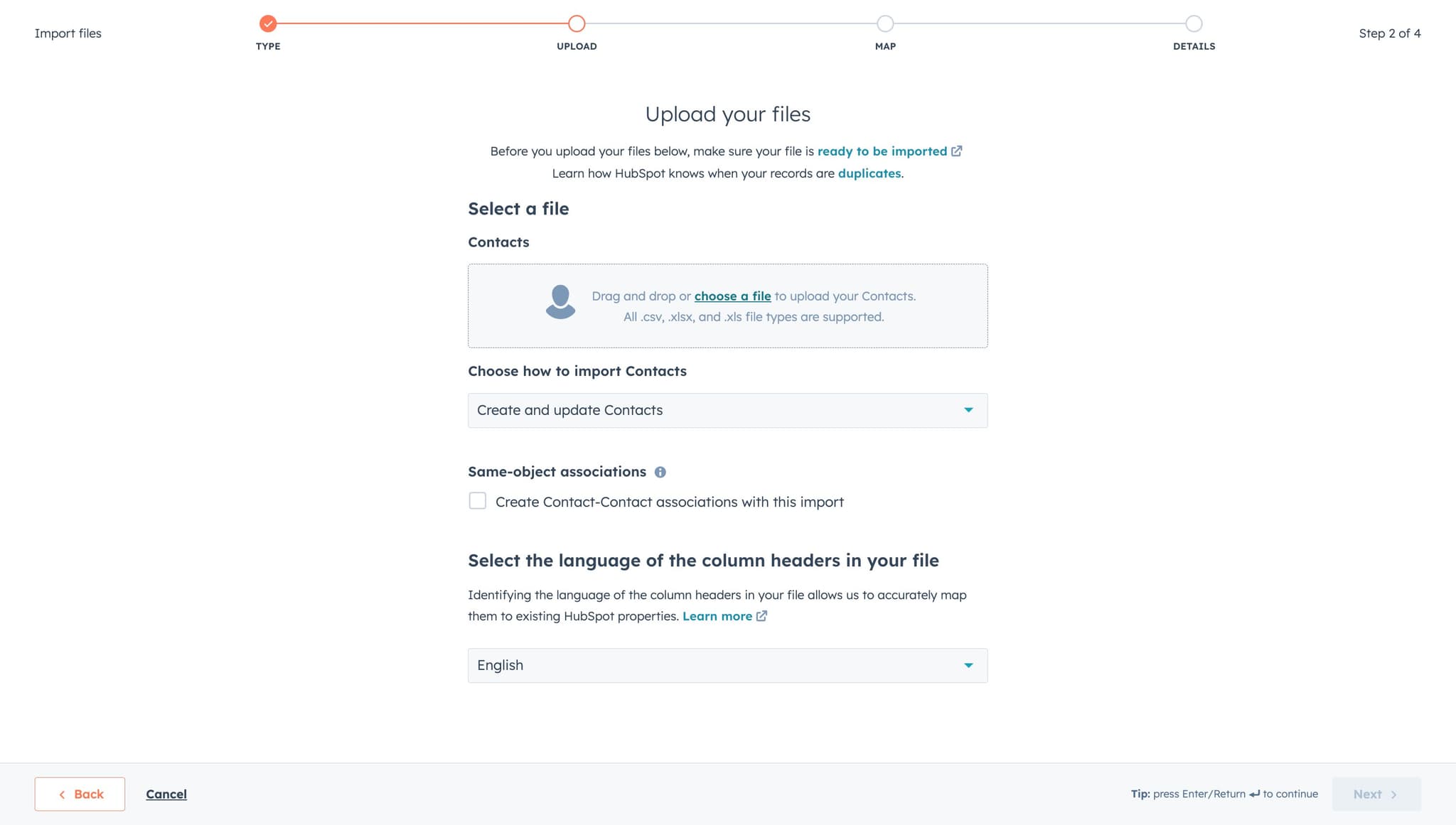Click the external link icon next to 'Learn more'
Screen dimensions: 1456x825
(763, 616)
